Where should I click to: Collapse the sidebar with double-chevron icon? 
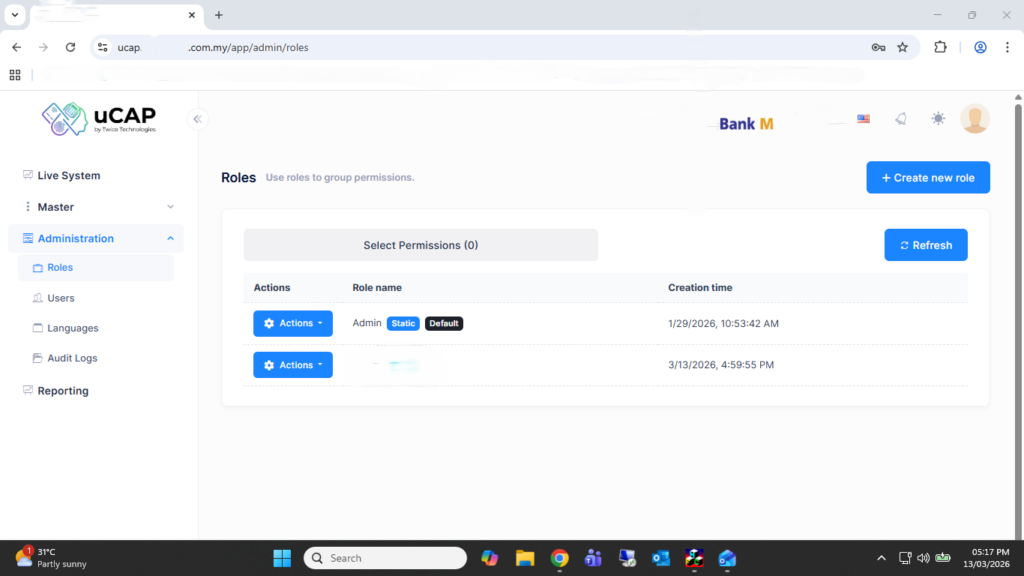click(x=197, y=119)
